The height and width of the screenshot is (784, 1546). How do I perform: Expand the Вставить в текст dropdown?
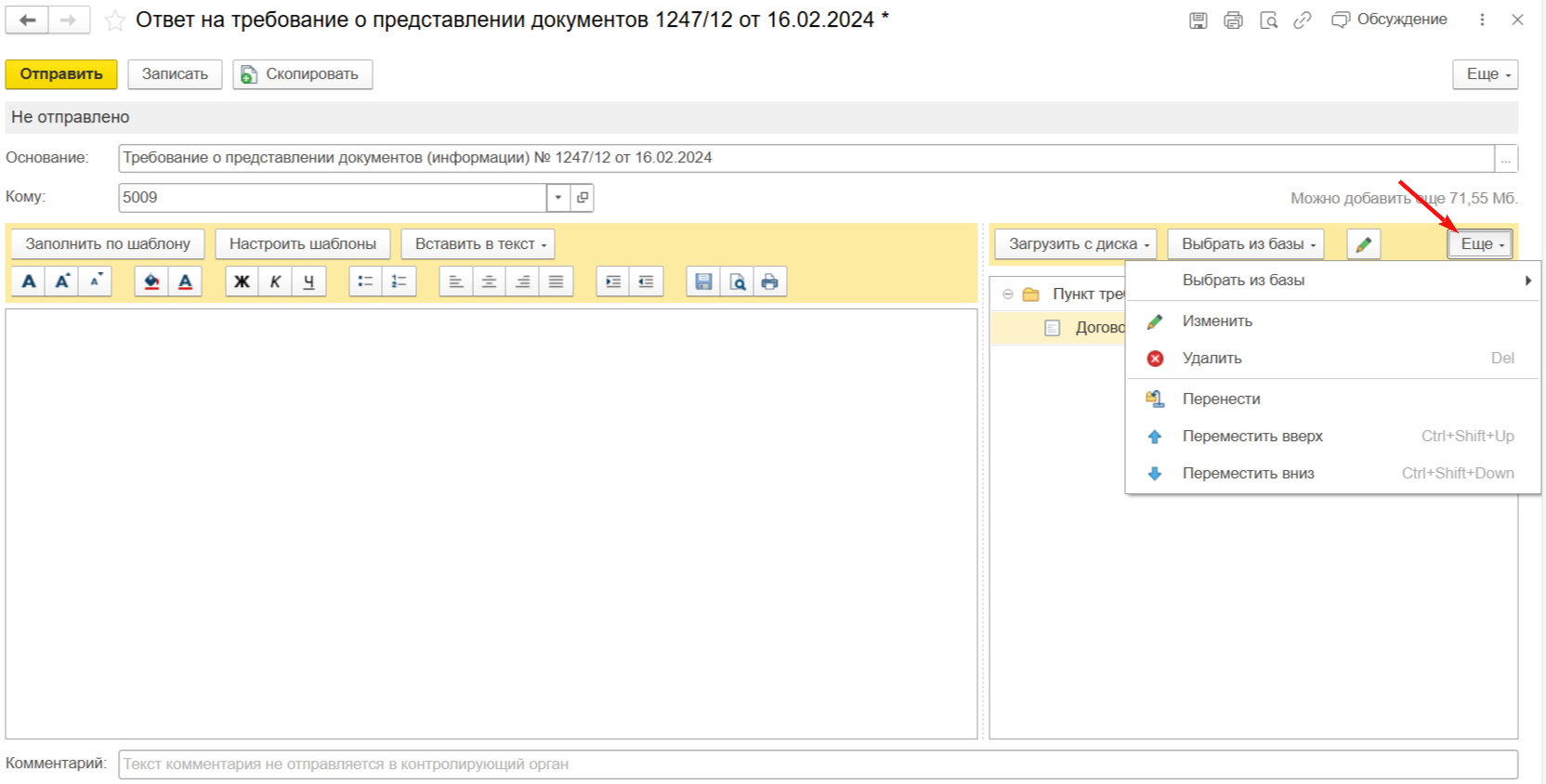tap(478, 244)
